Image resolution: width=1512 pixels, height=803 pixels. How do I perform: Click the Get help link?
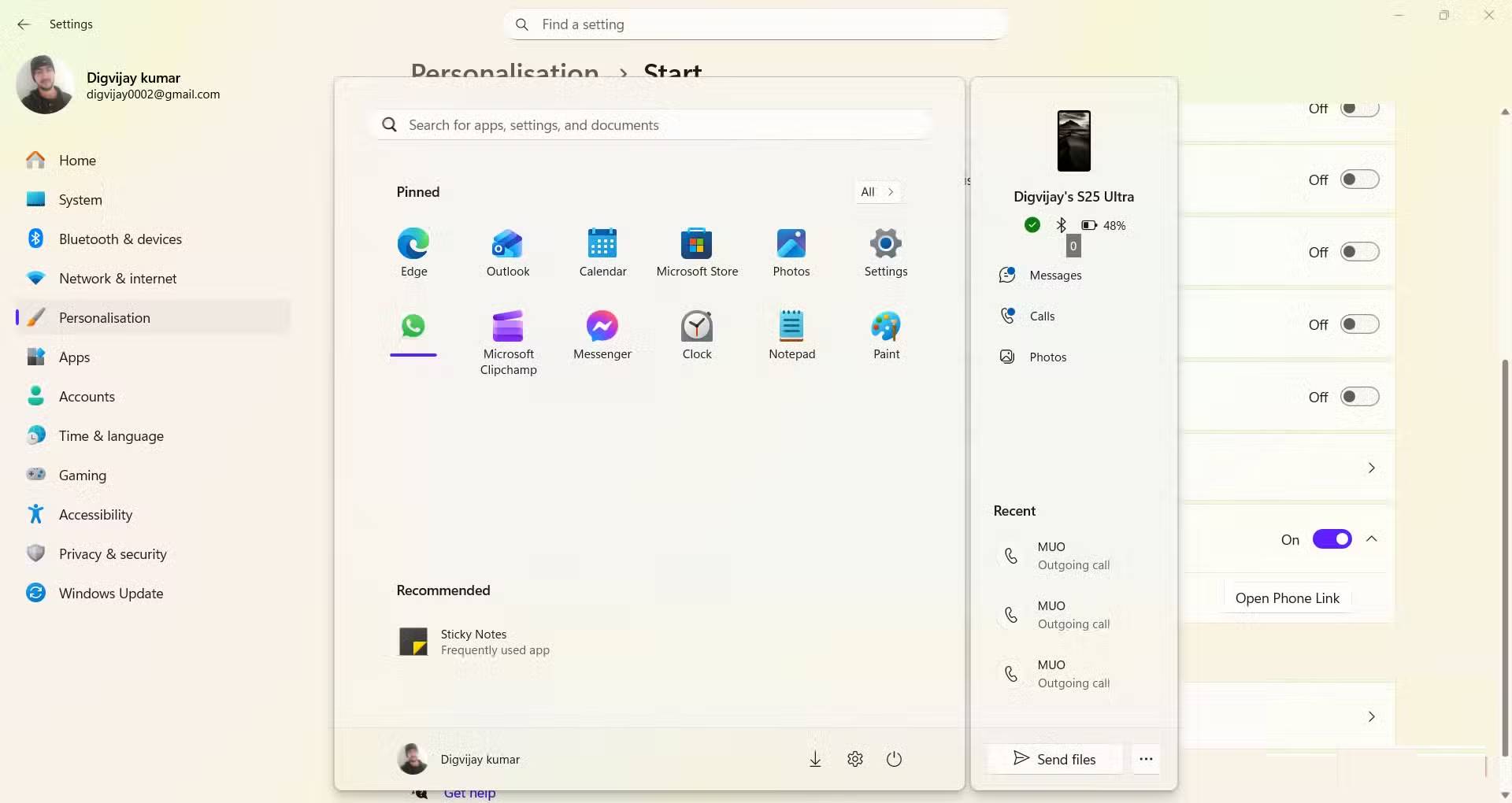[x=469, y=793]
